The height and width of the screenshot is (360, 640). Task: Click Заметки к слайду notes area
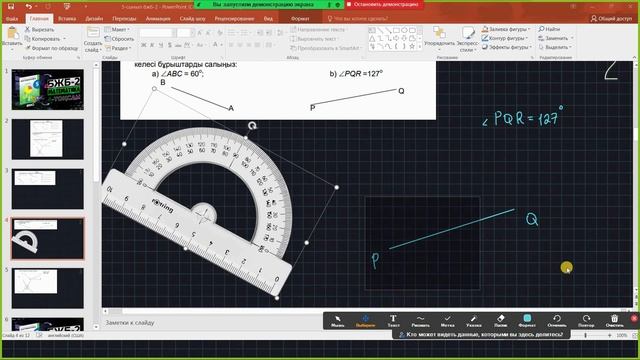(x=130, y=322)
